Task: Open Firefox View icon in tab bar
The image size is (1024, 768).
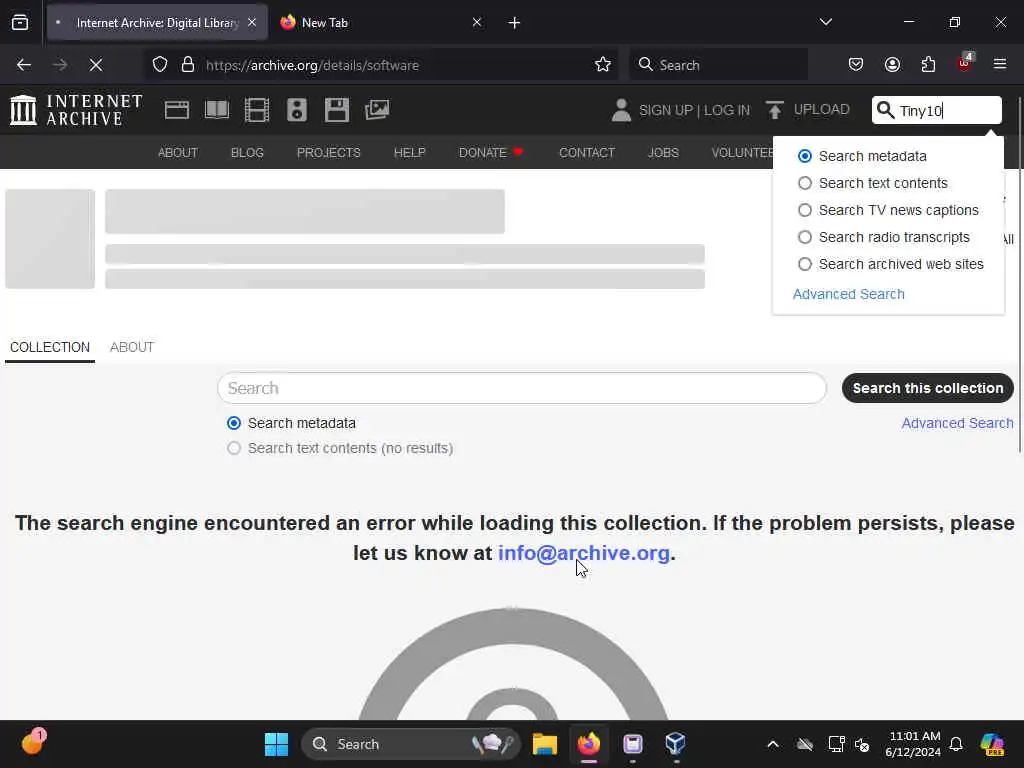Action: point(20,23)
